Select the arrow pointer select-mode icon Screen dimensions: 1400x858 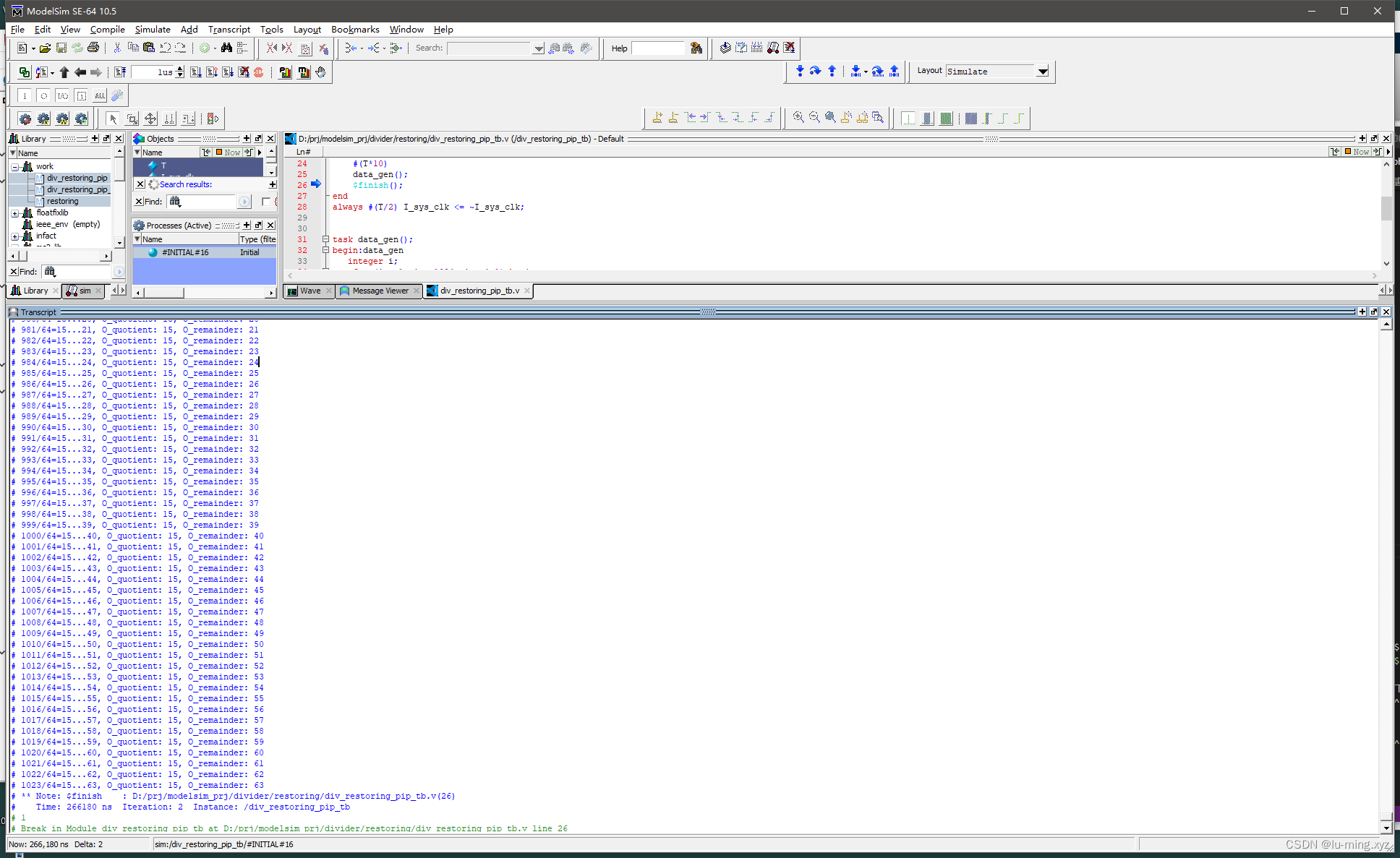click(113, 119)
